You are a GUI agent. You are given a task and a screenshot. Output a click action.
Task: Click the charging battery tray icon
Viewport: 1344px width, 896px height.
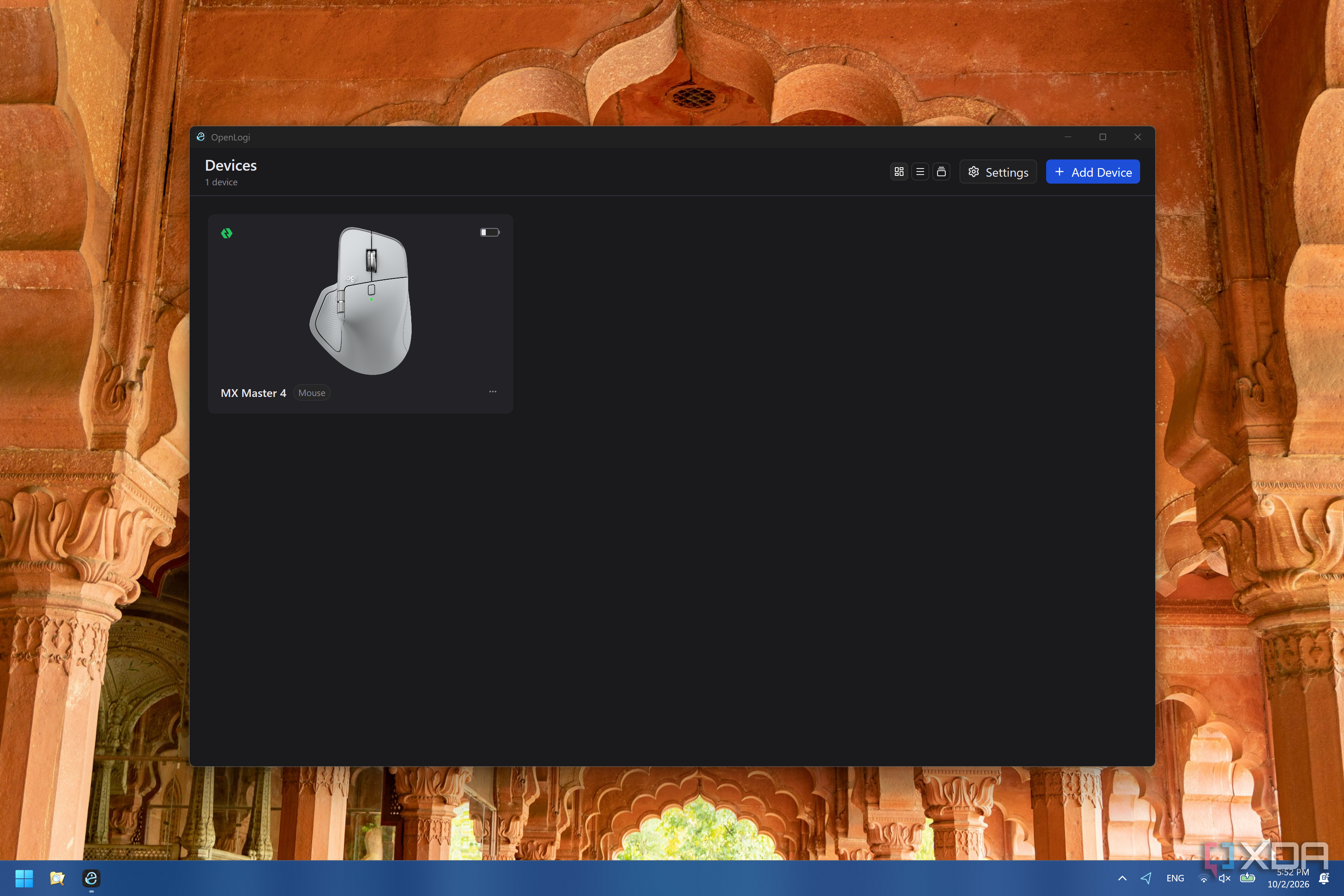click(x=1247, y=878)
